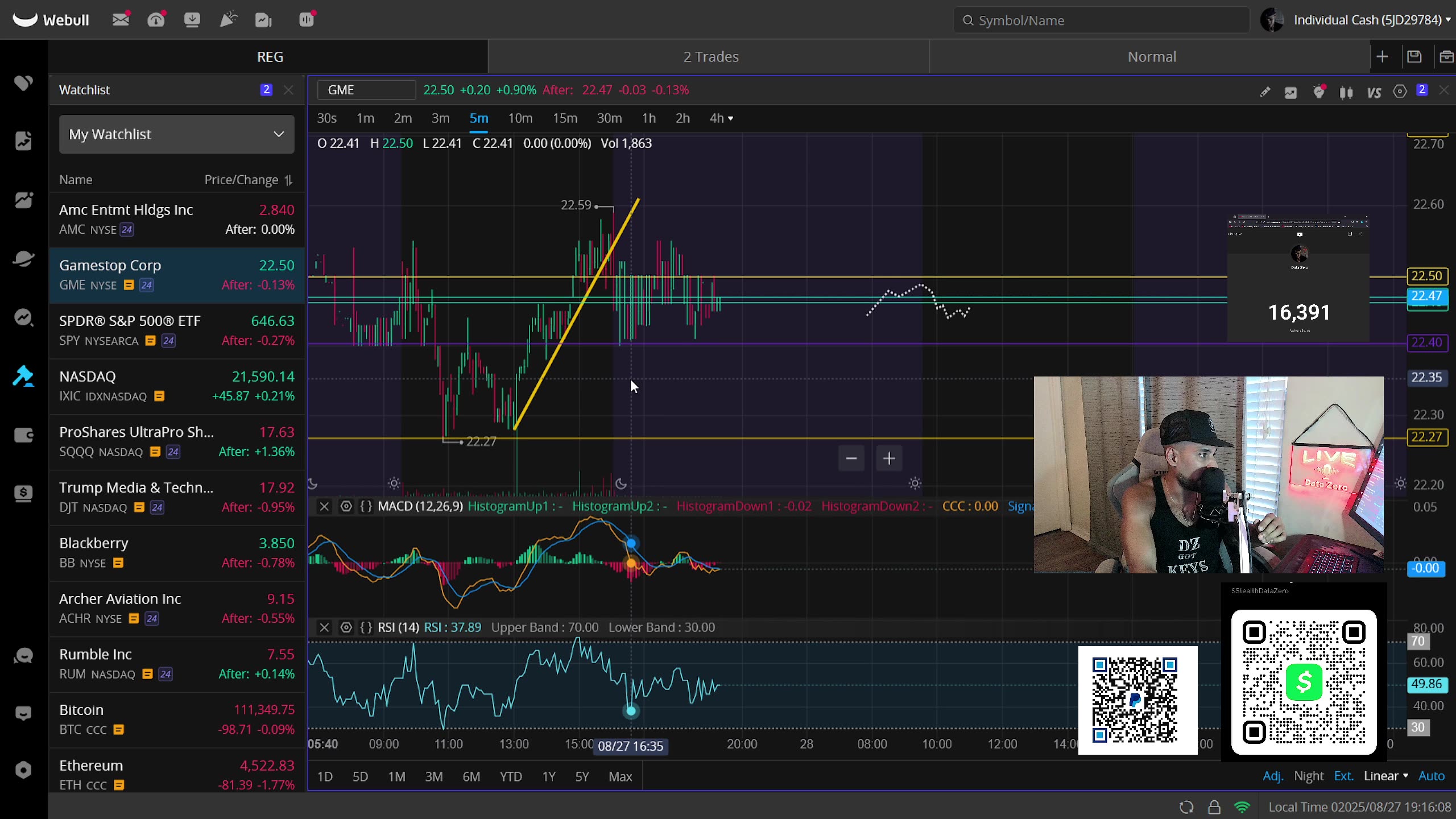Toggle RSI indicator visibility eye icon
The image size is (1456, 819).
[346, 627]
